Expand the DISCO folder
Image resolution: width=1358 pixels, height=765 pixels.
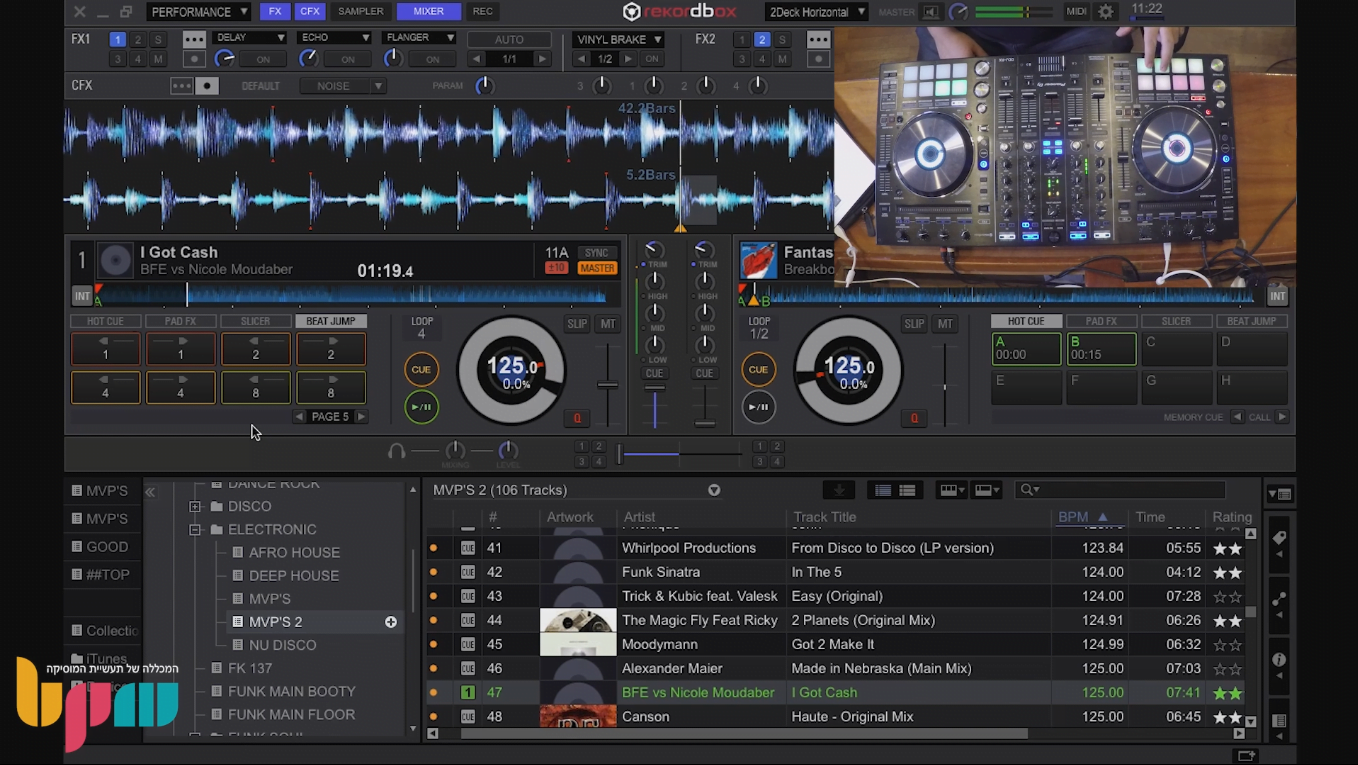coord(195,506)
